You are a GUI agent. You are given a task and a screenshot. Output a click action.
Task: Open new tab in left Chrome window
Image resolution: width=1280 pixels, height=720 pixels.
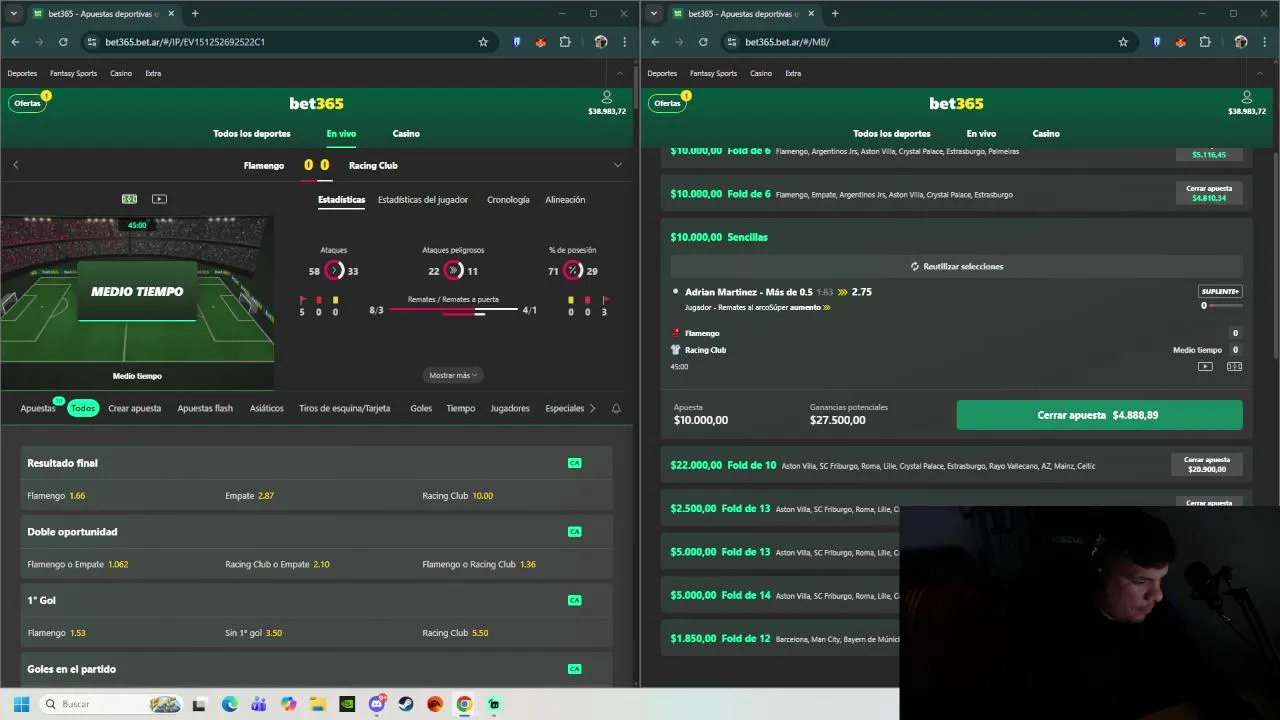pos(194,13)
